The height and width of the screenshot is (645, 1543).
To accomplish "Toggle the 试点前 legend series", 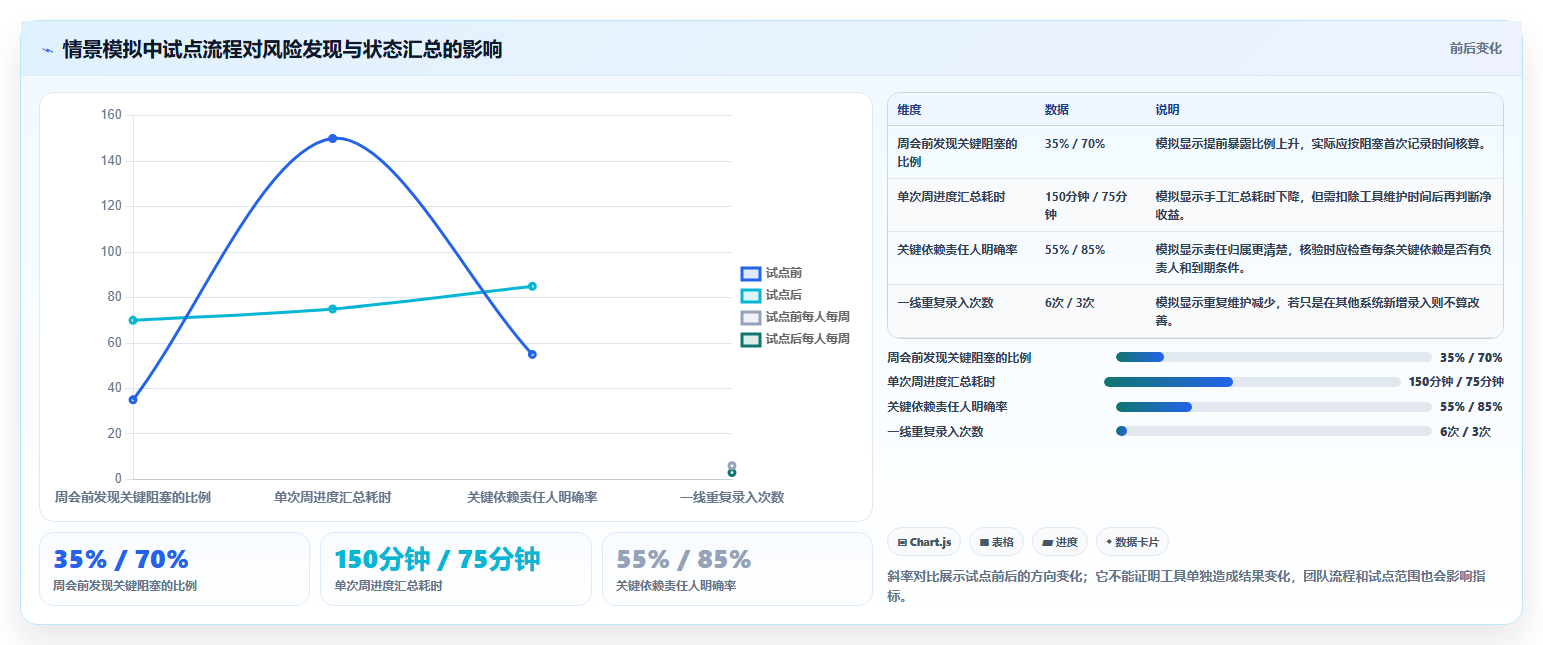I will click(771, 273).
